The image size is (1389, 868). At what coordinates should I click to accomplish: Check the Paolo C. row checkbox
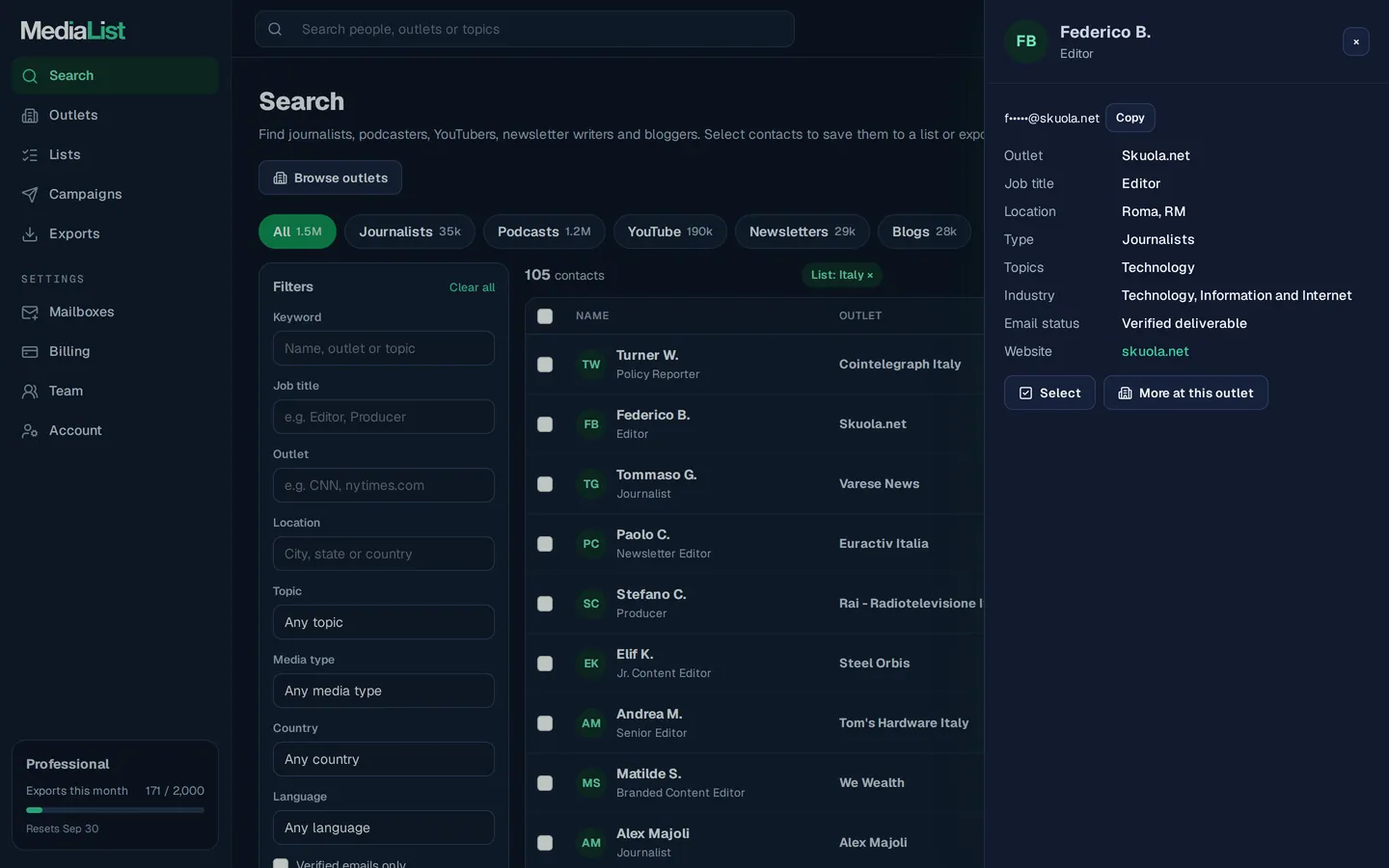pyautogui.click(x=545, y=544)
